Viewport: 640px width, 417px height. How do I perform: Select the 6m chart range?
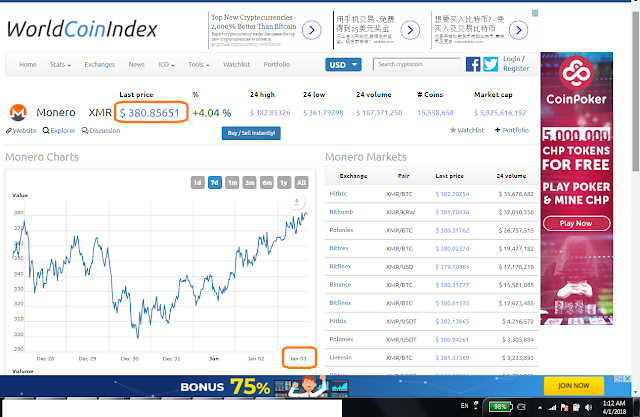click(267, 182)
